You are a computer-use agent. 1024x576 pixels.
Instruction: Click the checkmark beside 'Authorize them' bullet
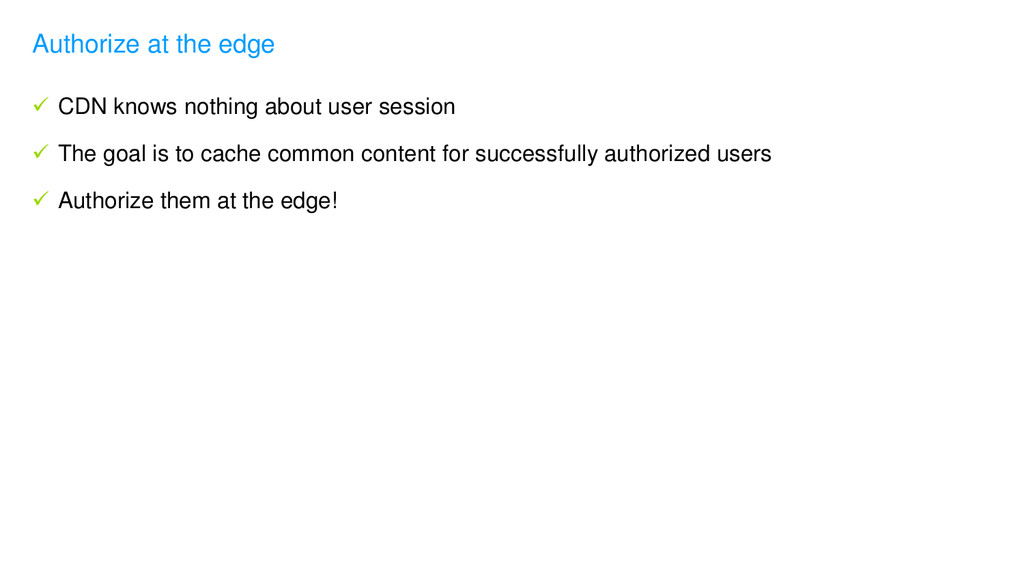click(x=40, y=199)
